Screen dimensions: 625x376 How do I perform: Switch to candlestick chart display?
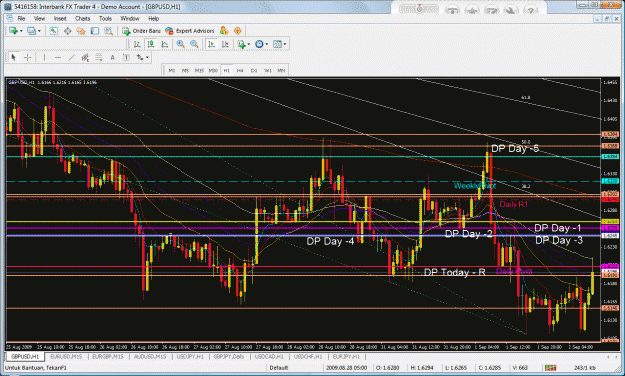(x=151, y=44)
